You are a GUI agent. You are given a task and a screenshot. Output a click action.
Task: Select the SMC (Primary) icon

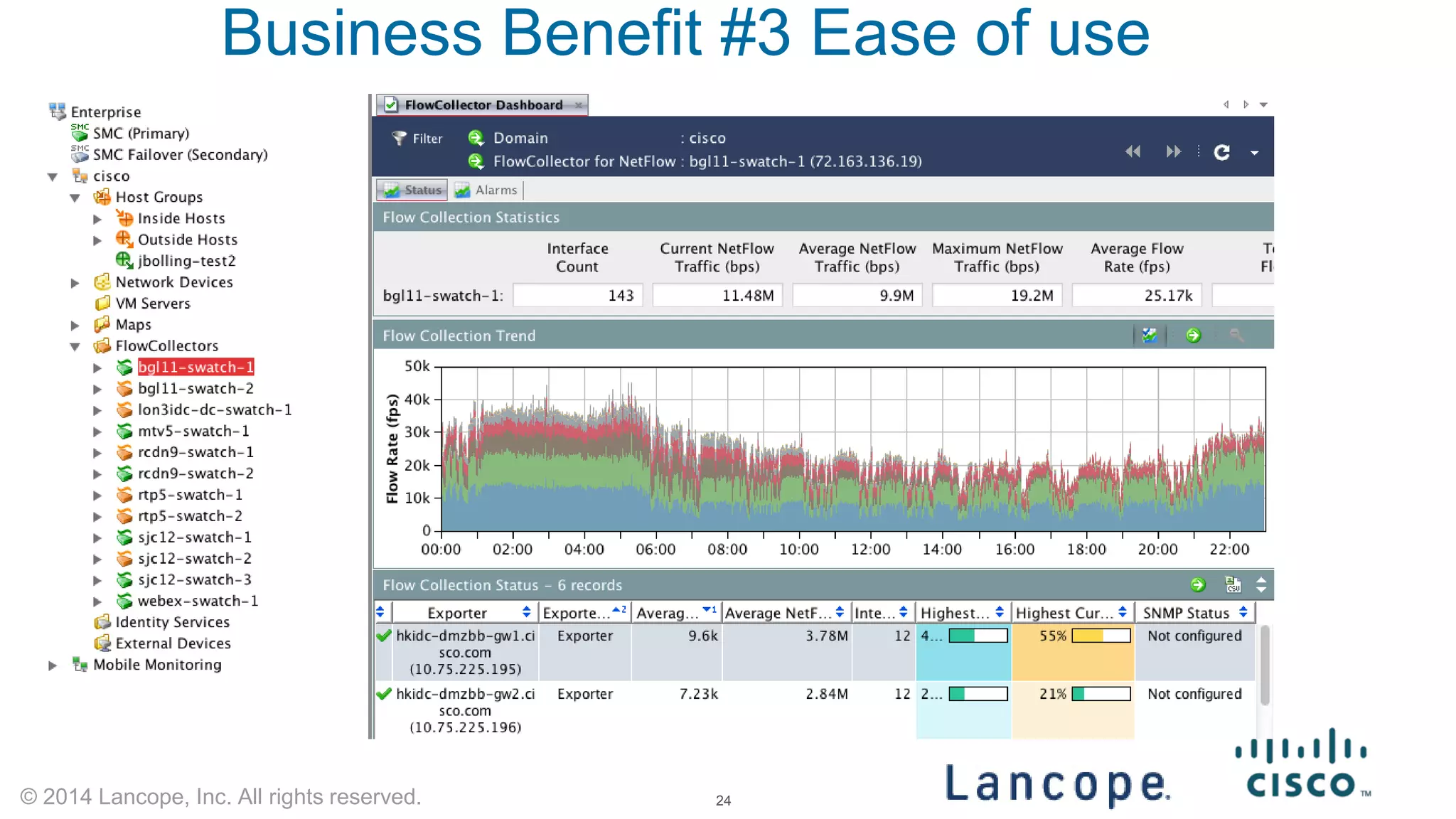coord(80,133)
